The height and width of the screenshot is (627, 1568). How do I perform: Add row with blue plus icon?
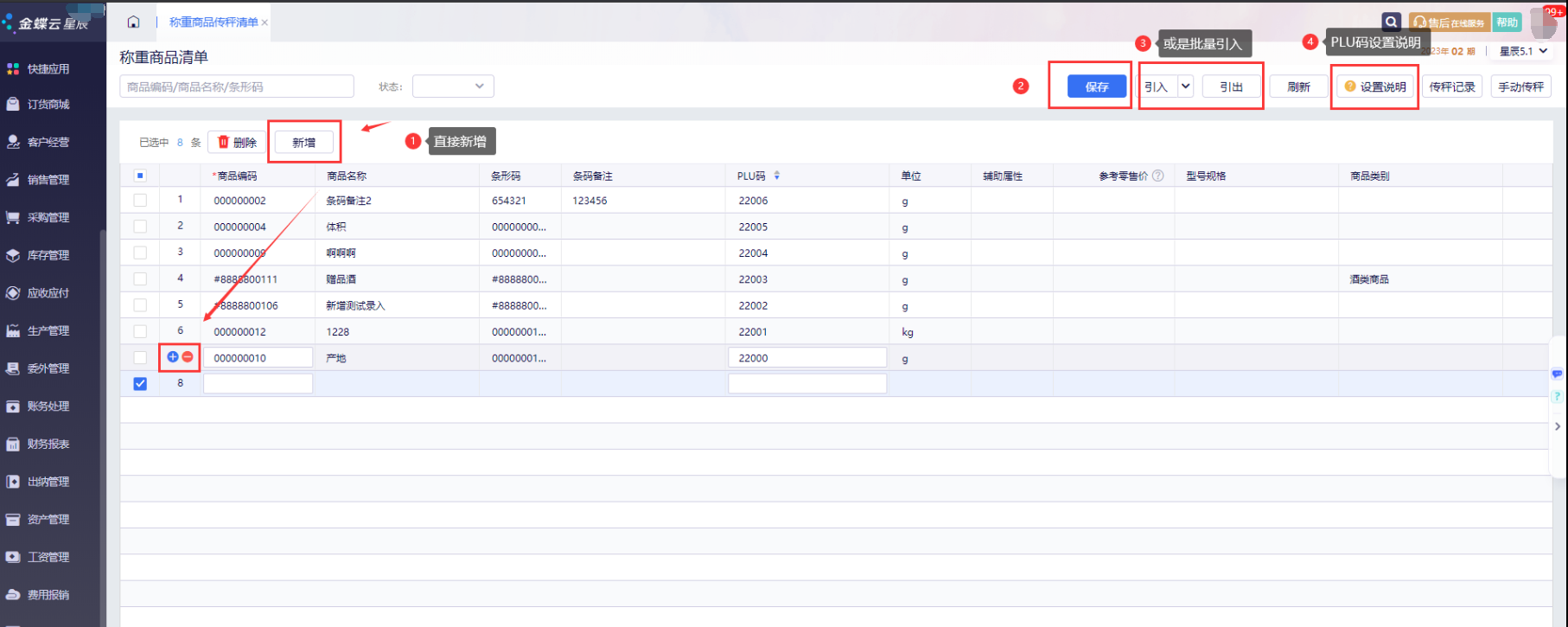[x=173, y=356]
